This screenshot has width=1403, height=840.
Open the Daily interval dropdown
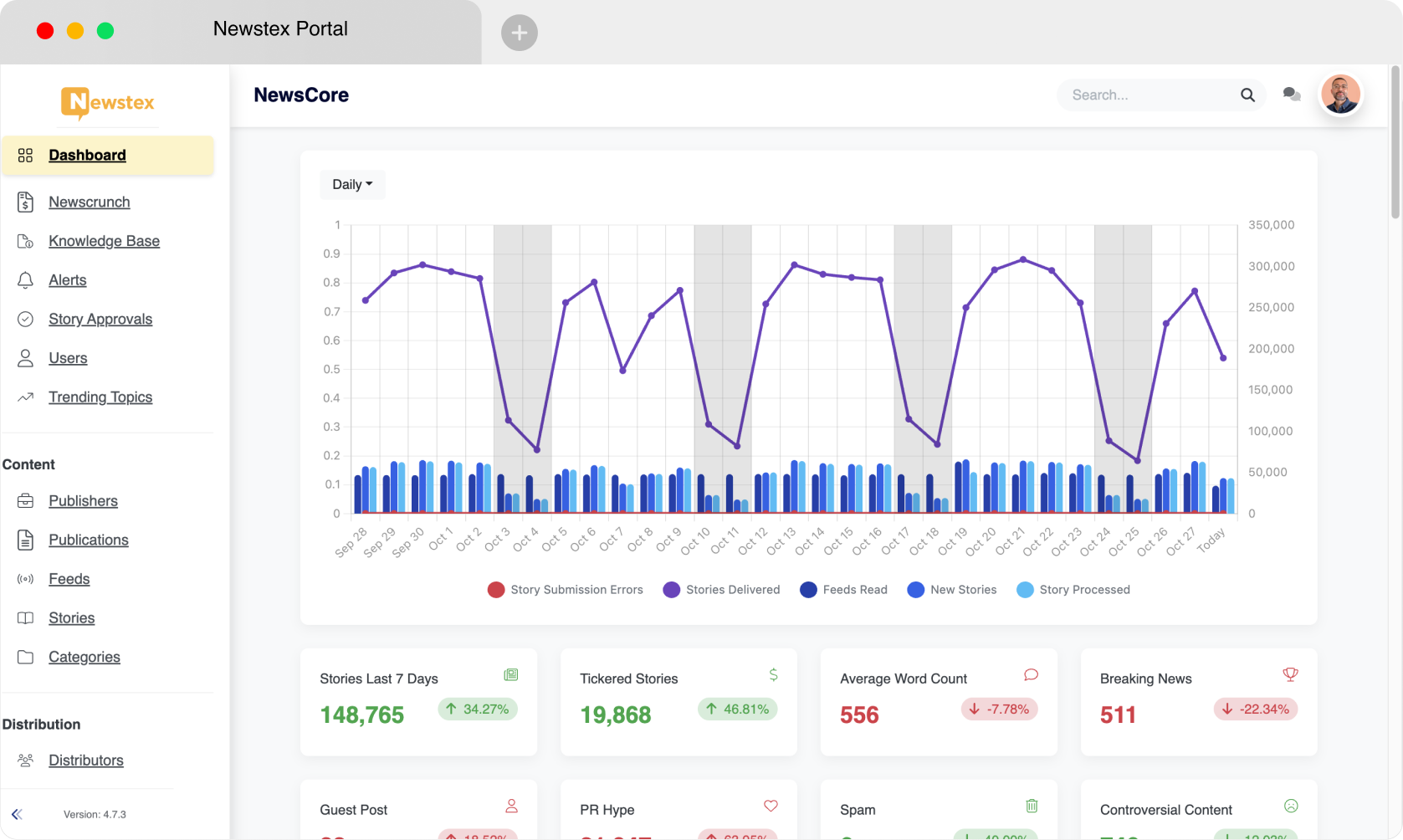[352, 184]
